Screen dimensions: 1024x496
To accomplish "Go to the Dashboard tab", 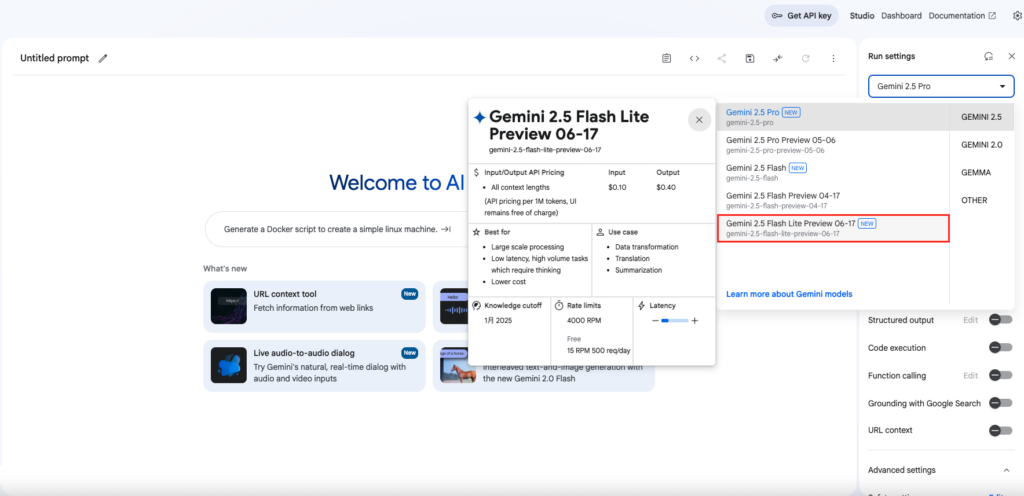I will pos(901,16).
